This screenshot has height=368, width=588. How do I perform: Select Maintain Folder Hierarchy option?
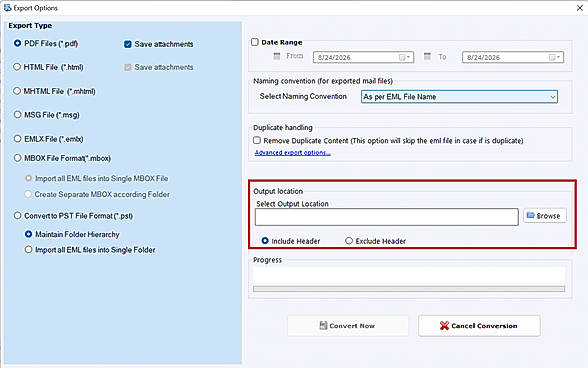pos(28,234)
